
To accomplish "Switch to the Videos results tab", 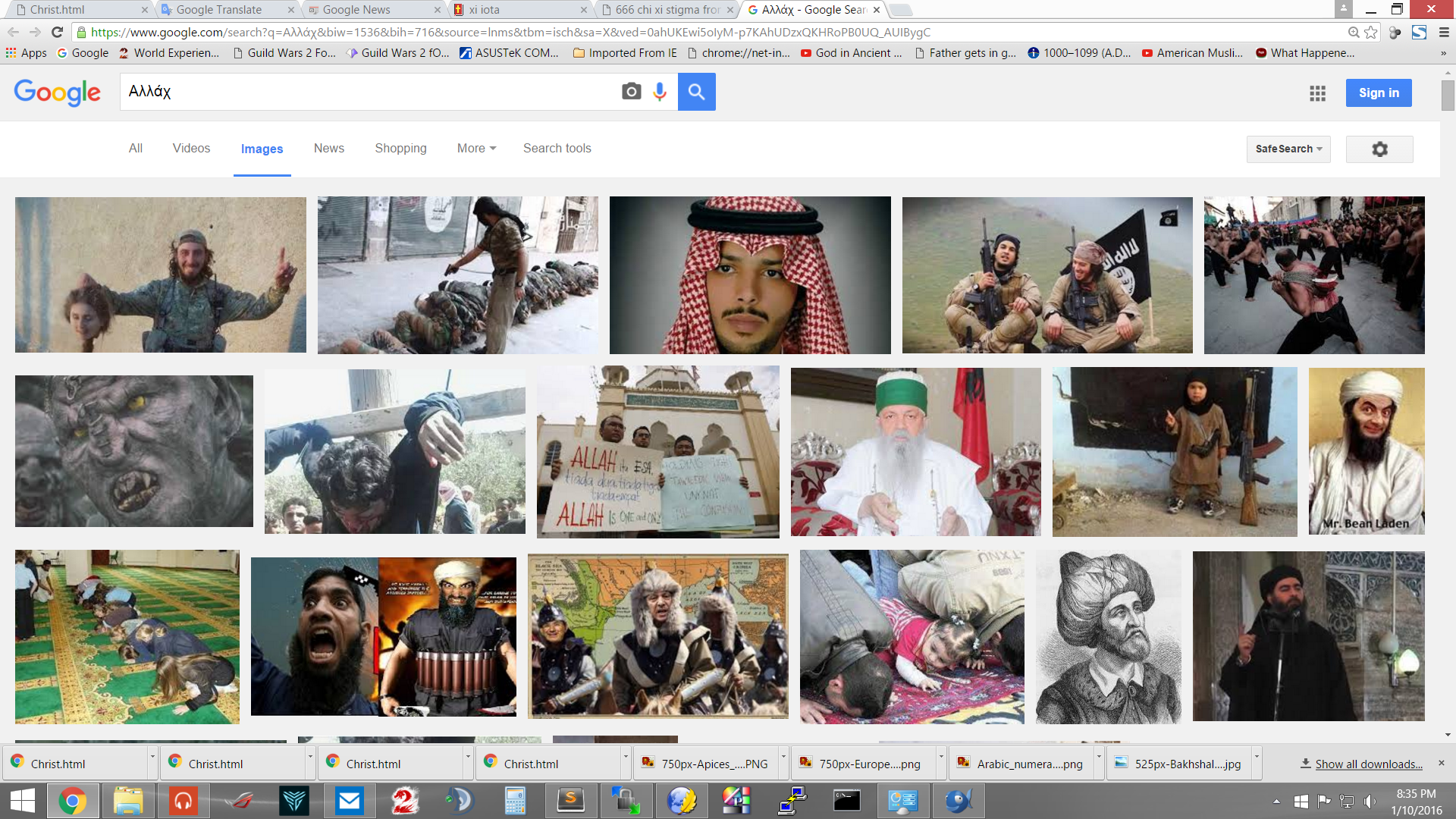I will pos(191,149).
